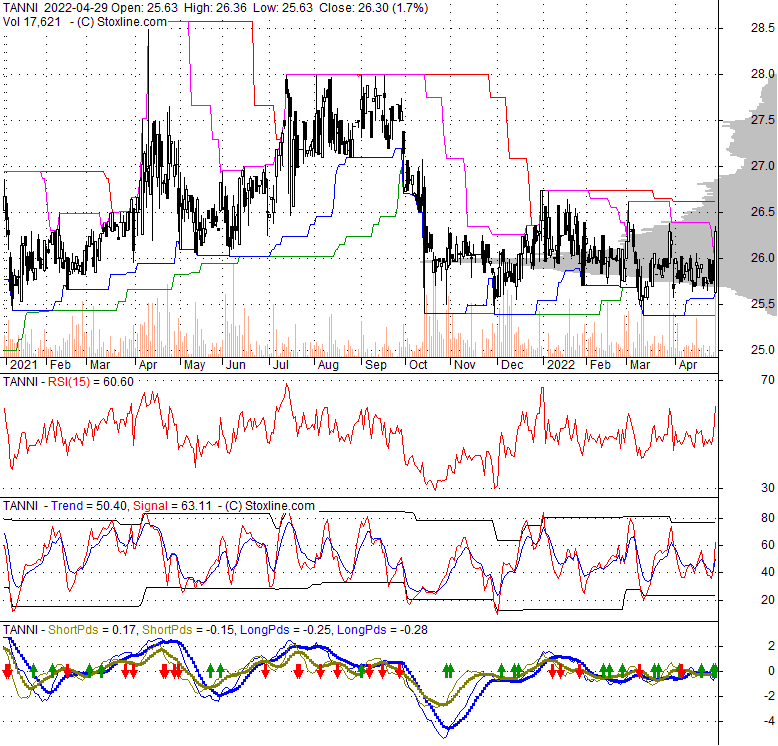The height and width of the screenshot is (746, 778).
Task: Click the 26.5 price axis label
Action: [762, 212]
